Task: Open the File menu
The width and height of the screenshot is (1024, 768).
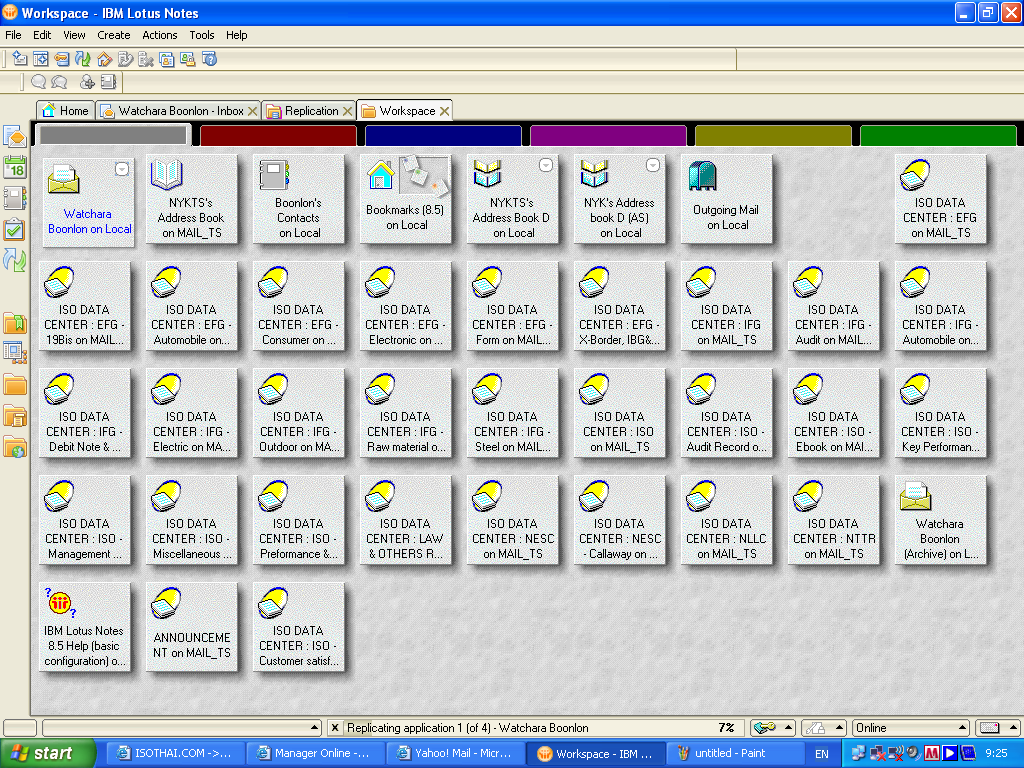Action: [13, 35]
